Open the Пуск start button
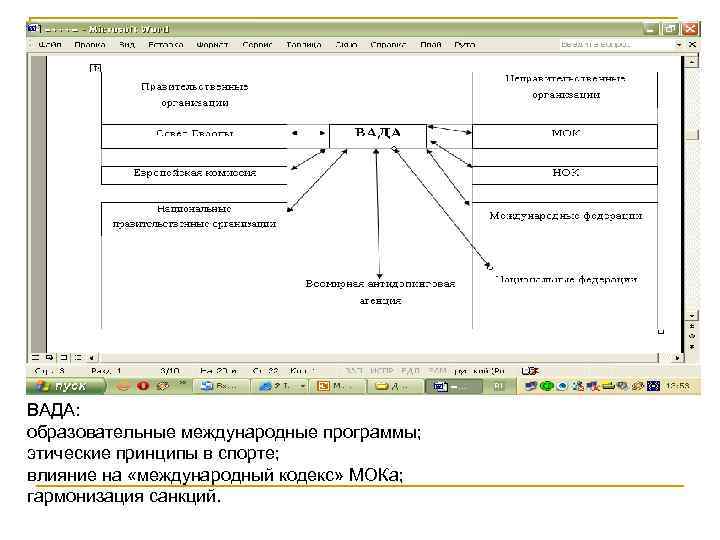Viewport: 720px width, 540px height. pyautogui.click(x=64, y=386)
